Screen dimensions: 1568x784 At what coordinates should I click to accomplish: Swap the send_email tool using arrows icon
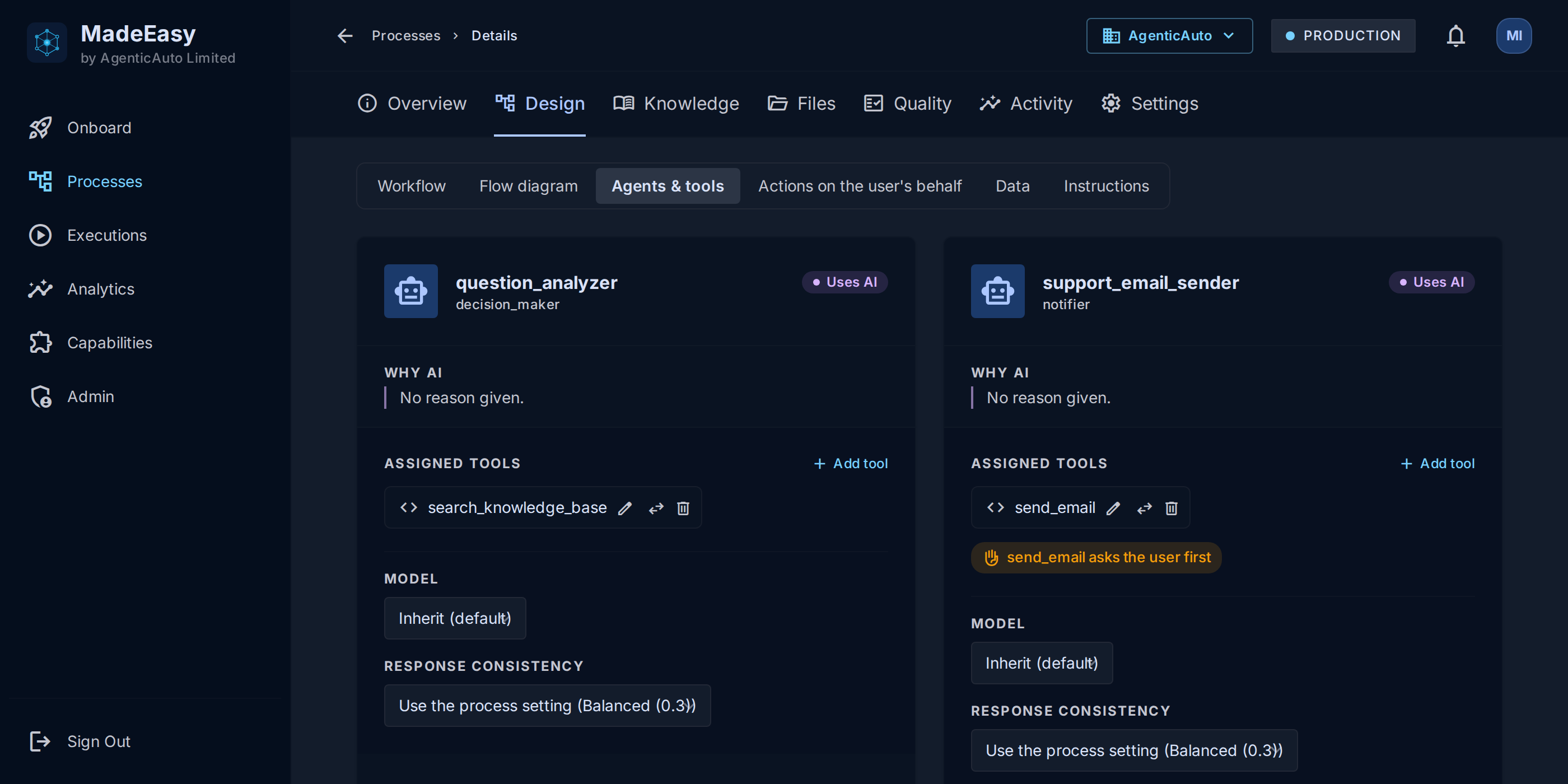[x=1144, y=508]
